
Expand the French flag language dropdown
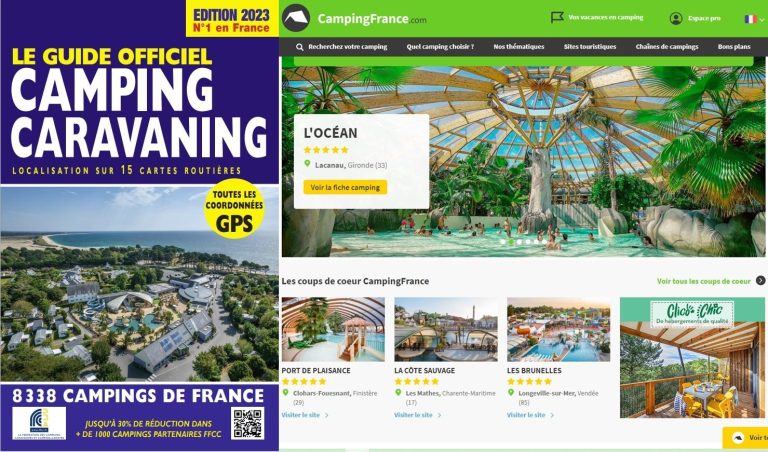(x=754, y=19)
